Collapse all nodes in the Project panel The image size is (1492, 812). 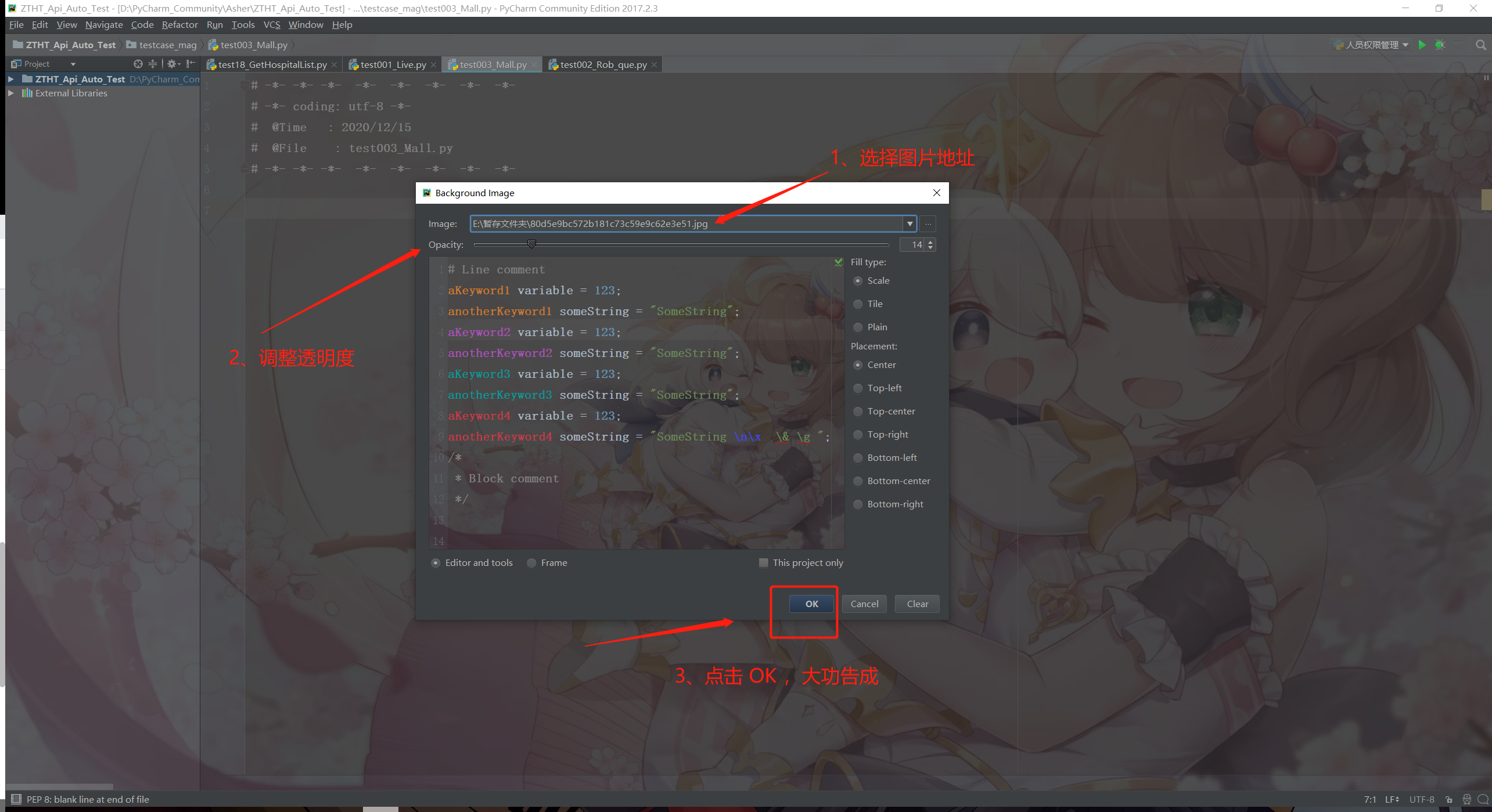(x=153, y=64)
